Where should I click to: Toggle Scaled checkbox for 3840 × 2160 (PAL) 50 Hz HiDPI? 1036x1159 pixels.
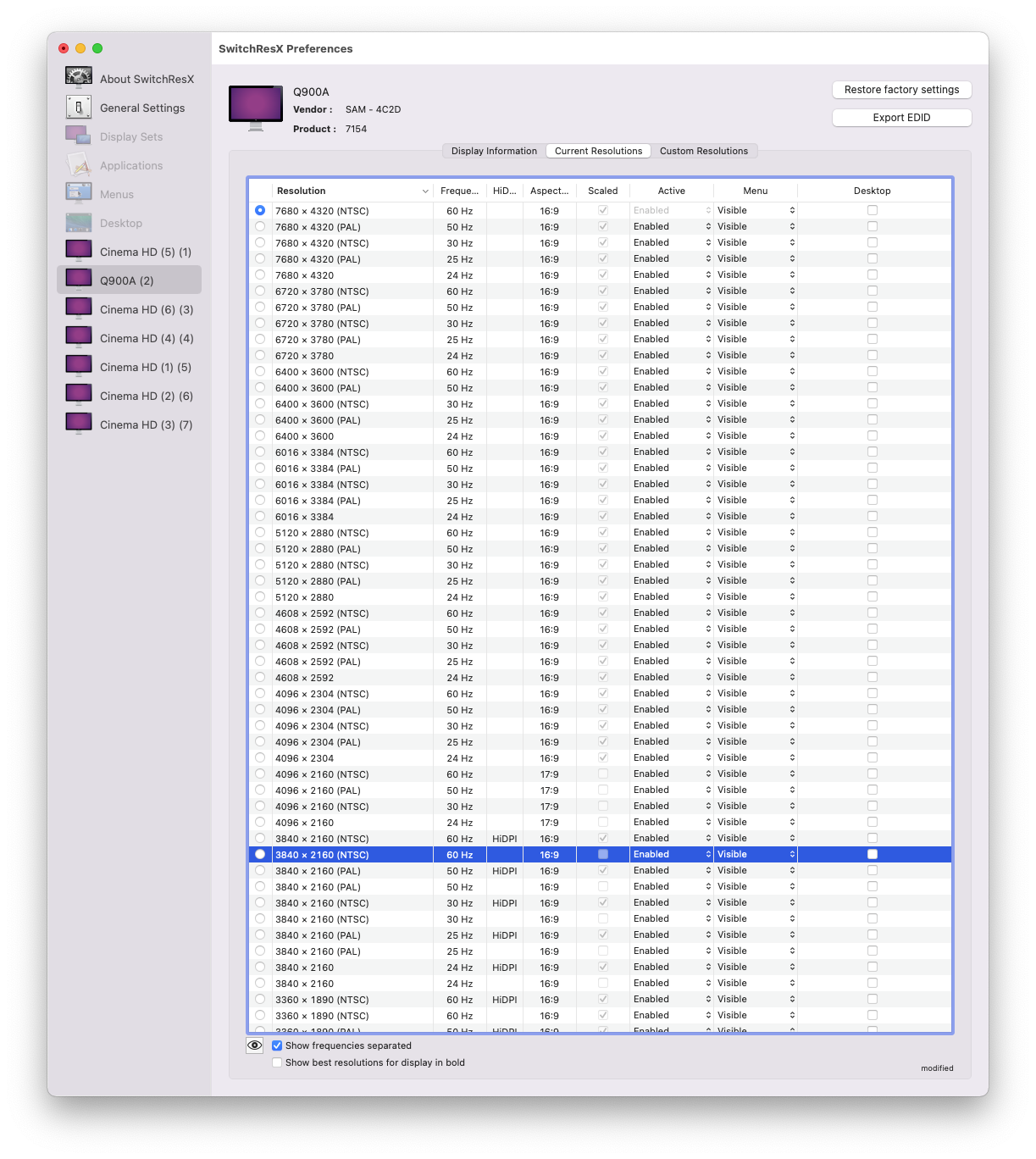click(603, 870)
